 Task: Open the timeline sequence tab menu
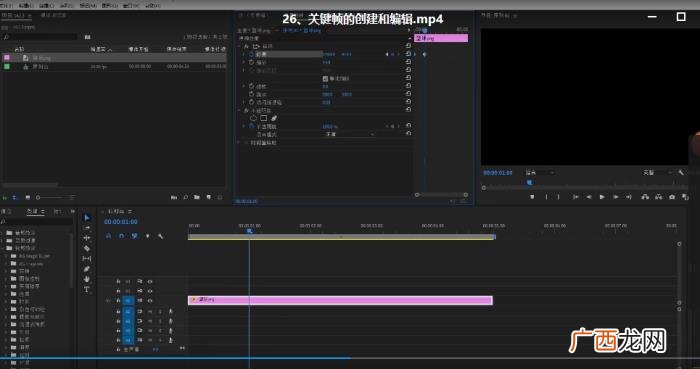130,211
